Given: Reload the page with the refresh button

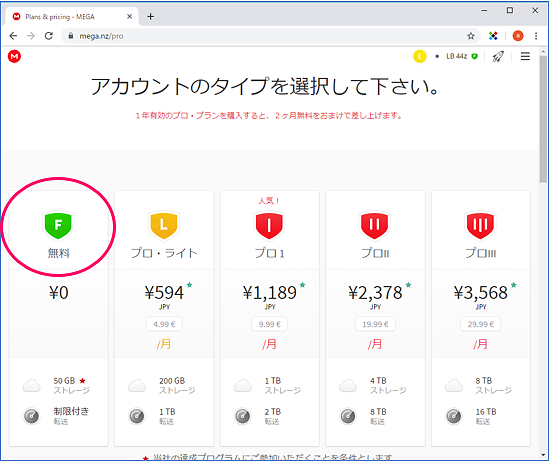Looking at the screenshot, I should (49, 36).
